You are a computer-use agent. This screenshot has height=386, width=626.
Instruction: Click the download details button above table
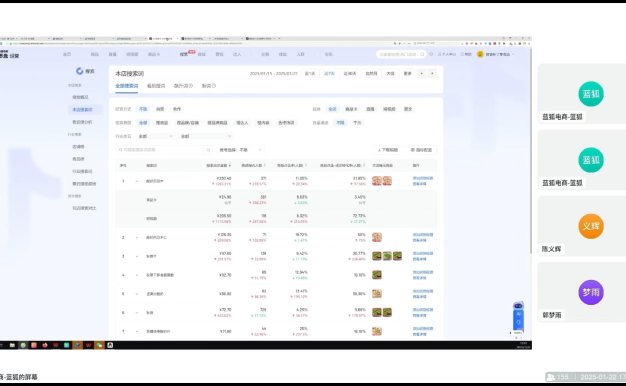tap(388, 150)
